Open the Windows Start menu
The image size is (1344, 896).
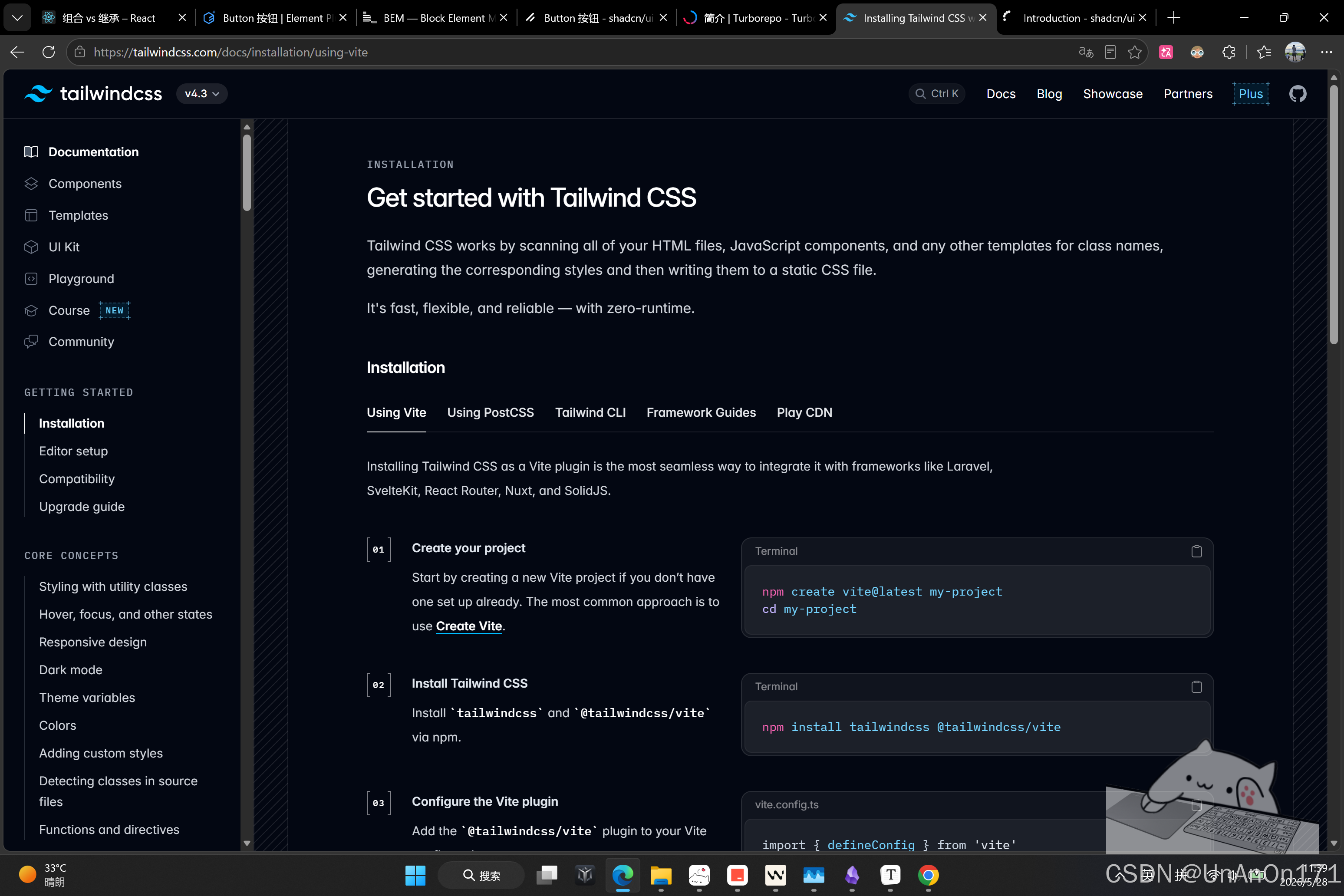415,875
